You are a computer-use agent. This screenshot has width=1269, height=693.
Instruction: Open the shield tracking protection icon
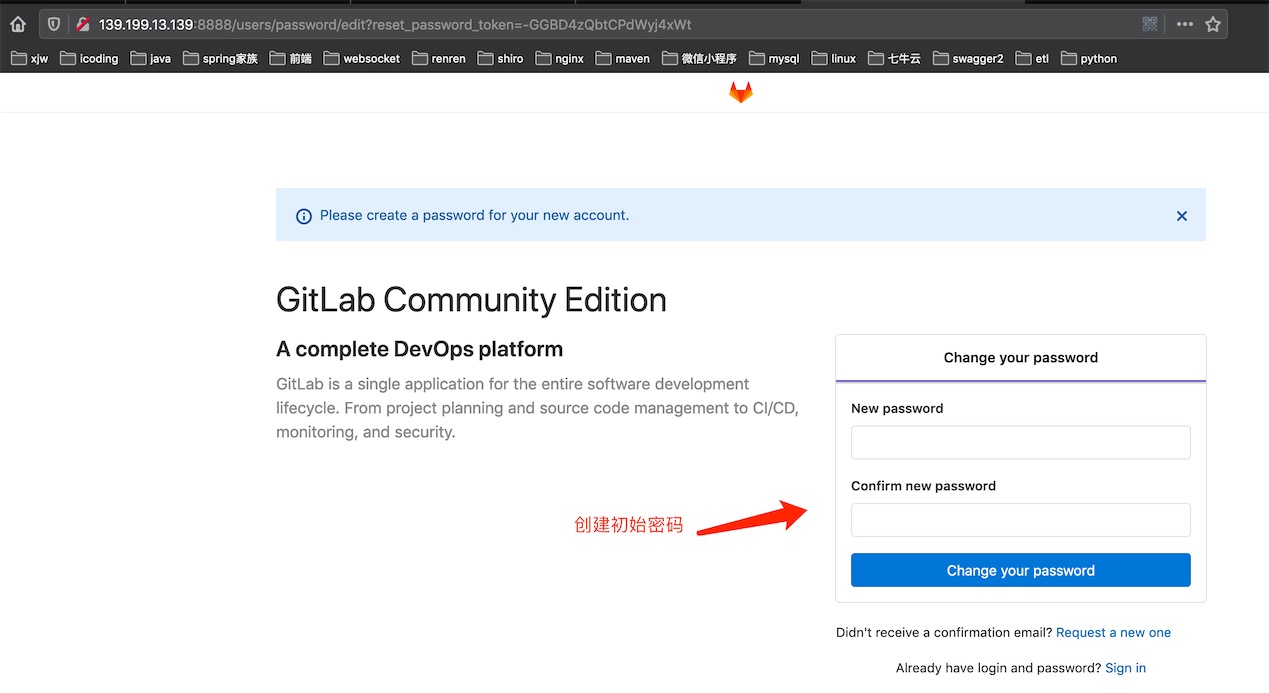(54, 24)
